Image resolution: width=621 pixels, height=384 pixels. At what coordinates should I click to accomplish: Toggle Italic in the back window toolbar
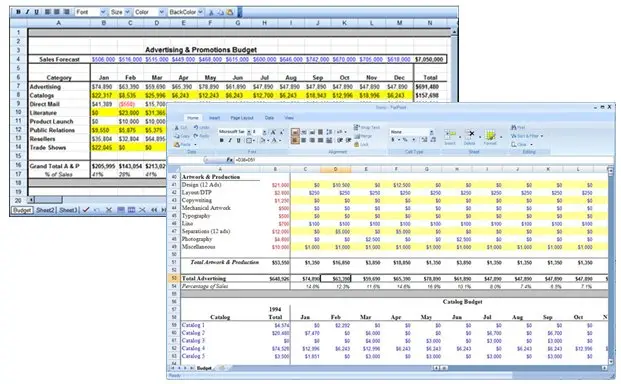tap(27, 12)
